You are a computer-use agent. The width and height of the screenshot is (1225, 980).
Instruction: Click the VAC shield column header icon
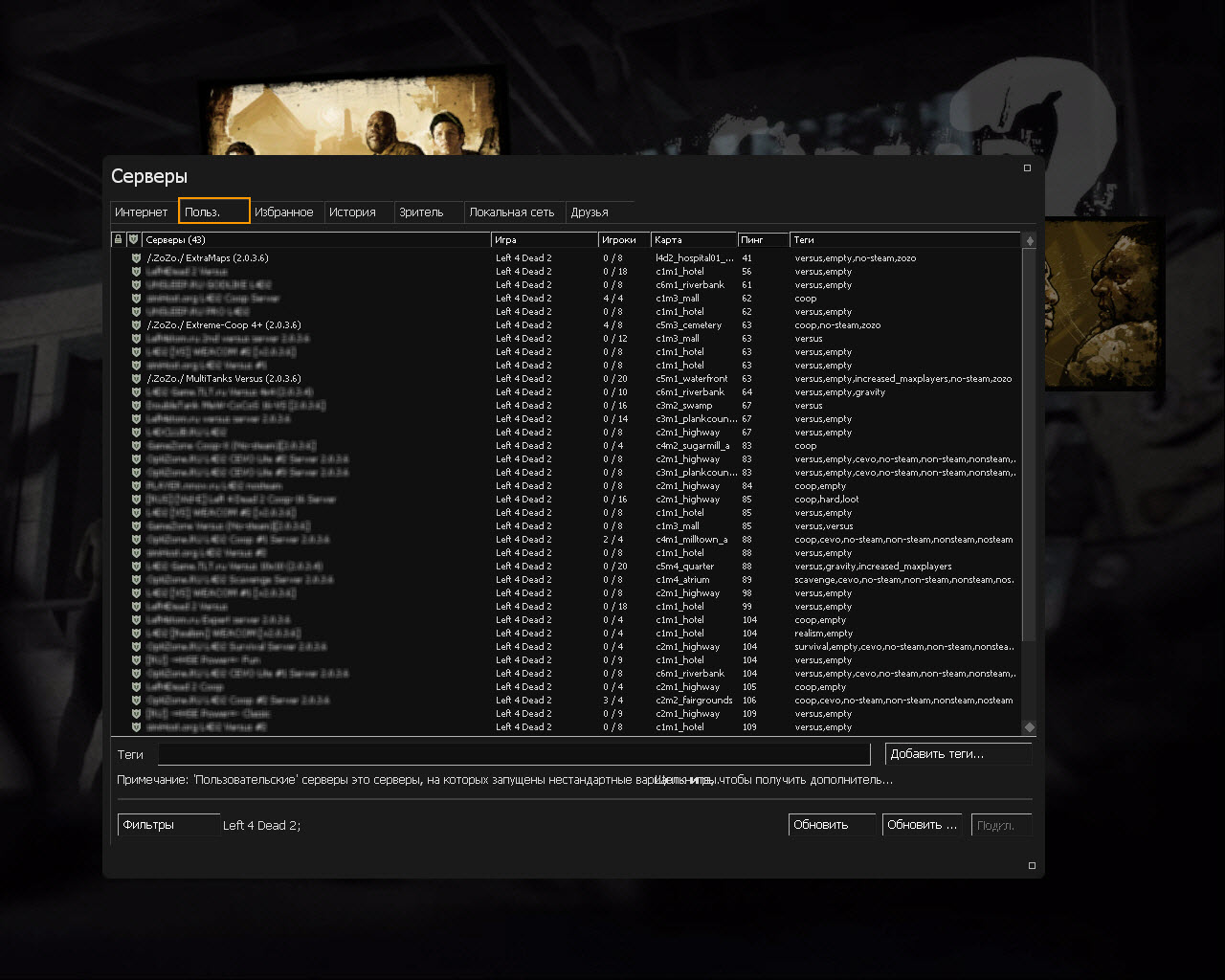pos(134,239)
